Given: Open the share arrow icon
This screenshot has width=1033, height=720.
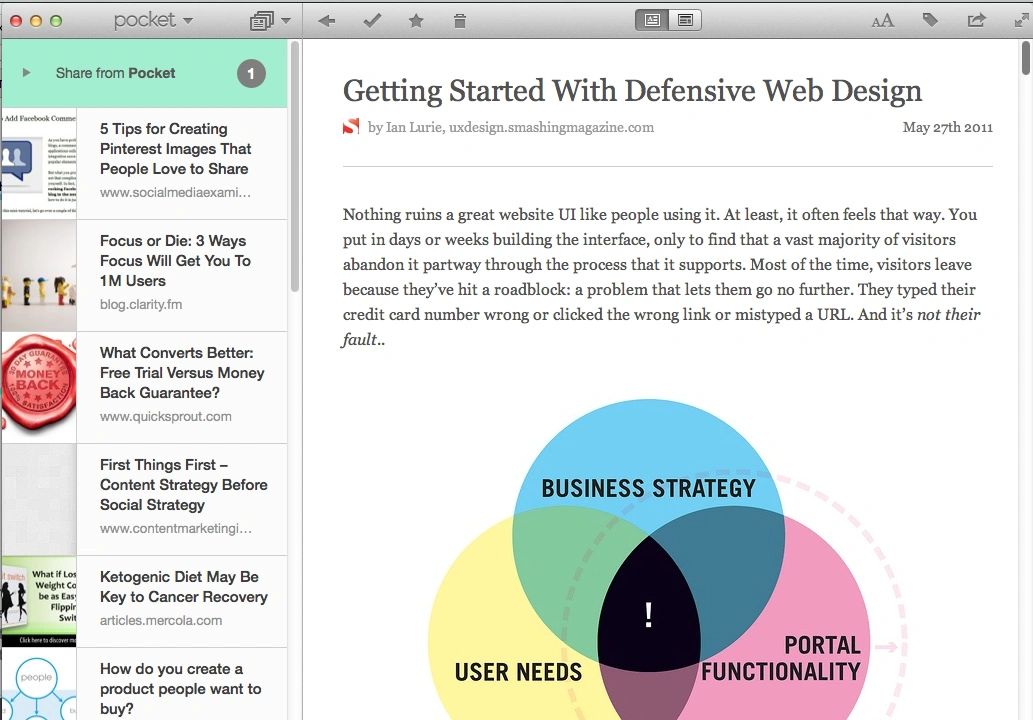Looking at the screenshot, I should (976, 20).
